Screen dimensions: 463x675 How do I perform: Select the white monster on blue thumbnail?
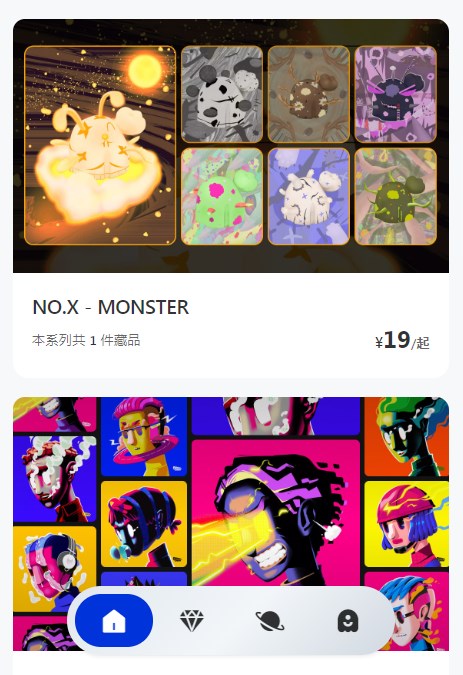(x=309, y=196)
